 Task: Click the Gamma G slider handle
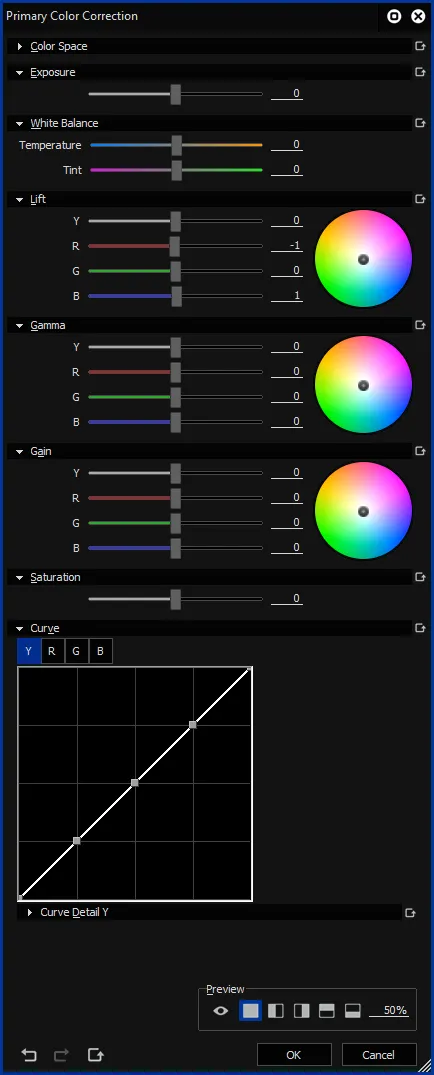176,397
